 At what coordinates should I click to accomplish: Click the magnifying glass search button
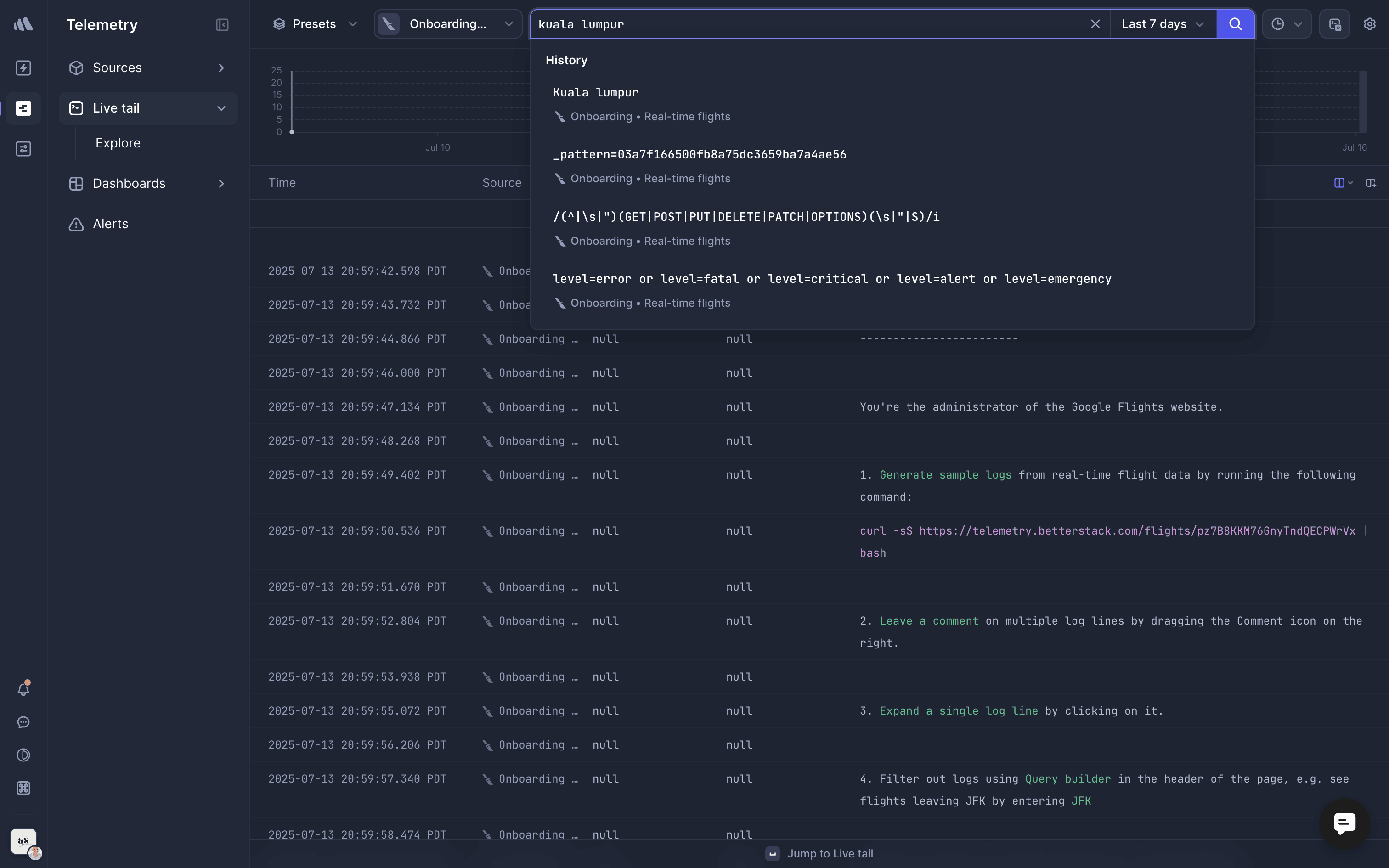(1235, 24)
